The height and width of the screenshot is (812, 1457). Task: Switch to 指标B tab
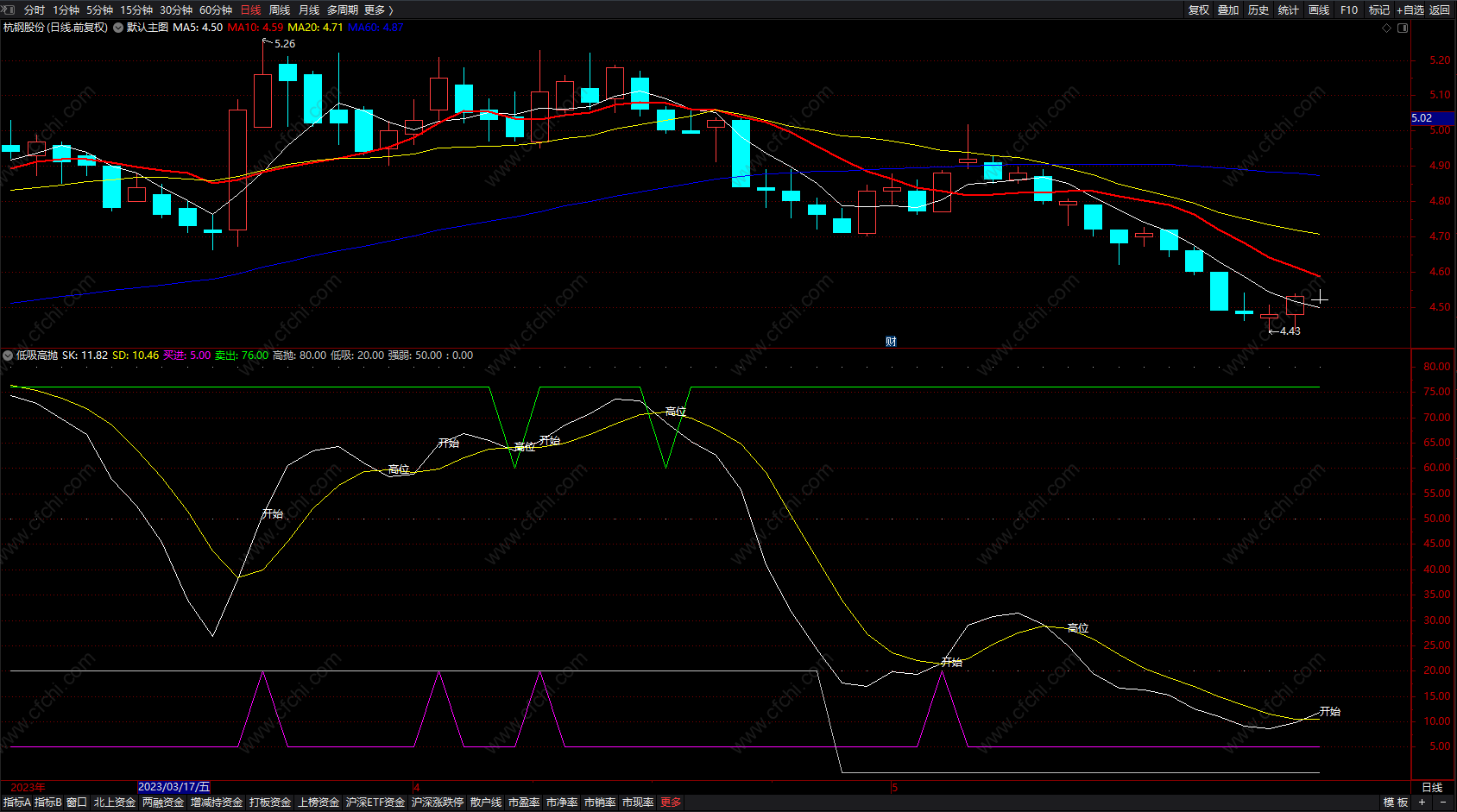[48, 803]
